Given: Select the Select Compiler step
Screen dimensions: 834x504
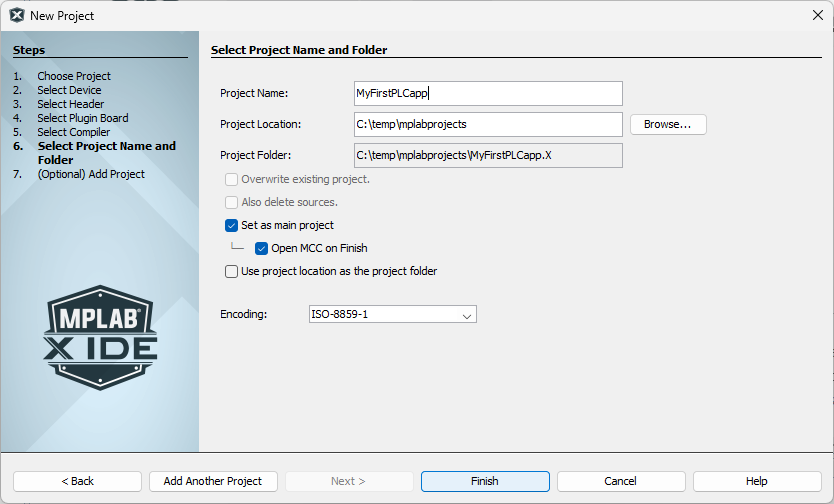Looking at the screenshot, I should pyautogui.click(x=74, y=132).
